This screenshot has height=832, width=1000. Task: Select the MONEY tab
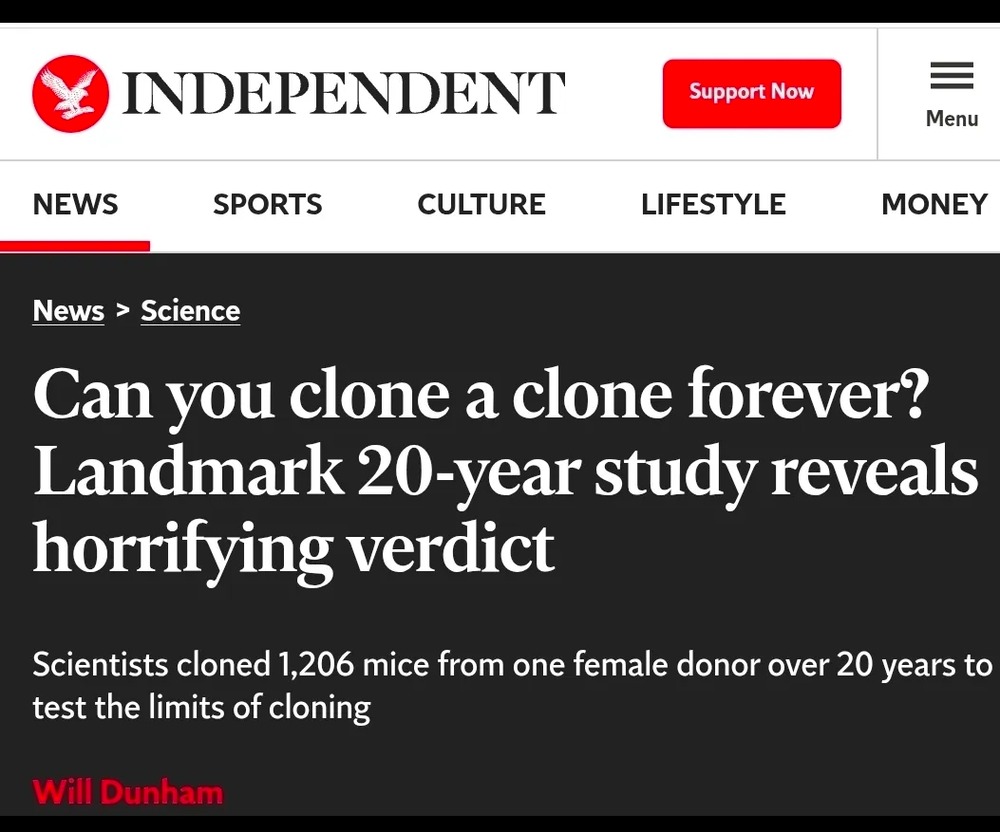(934, 205)
